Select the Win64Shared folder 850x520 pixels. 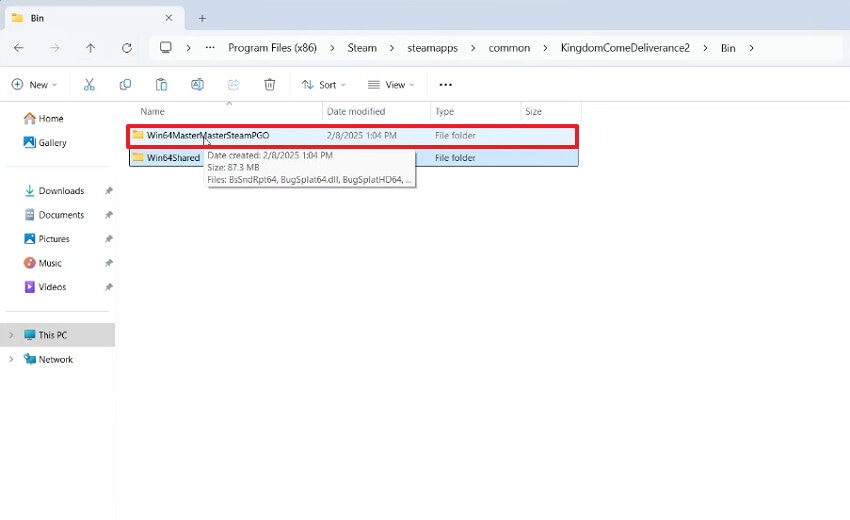click(x=353, y=158)
